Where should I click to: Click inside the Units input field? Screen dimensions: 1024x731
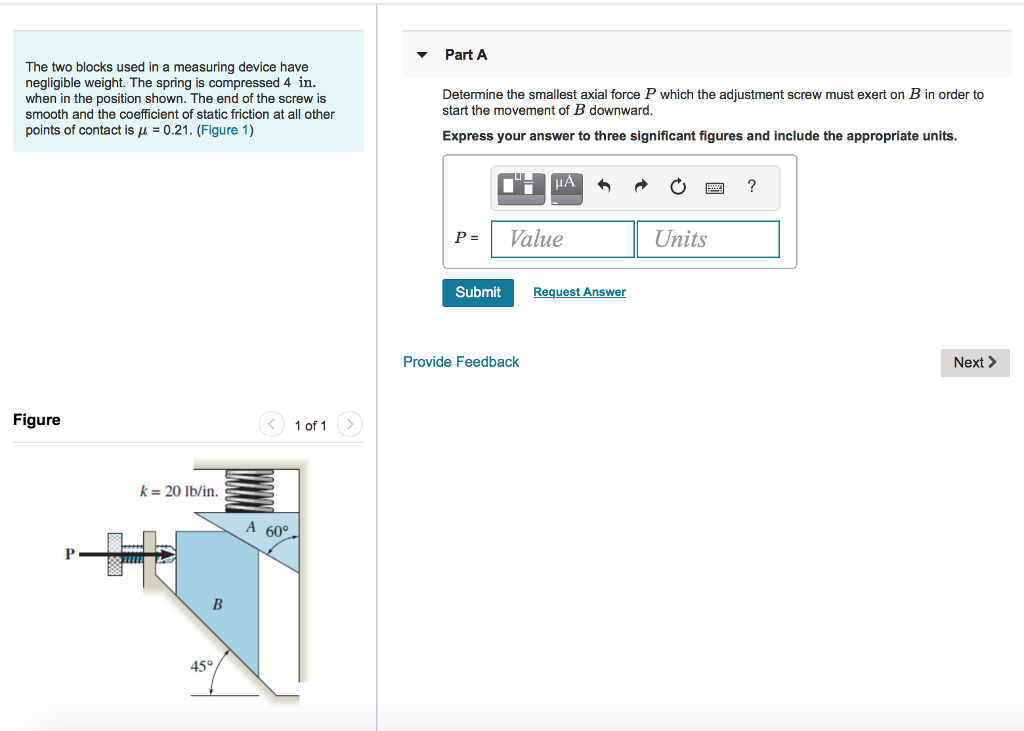point(707,238)
